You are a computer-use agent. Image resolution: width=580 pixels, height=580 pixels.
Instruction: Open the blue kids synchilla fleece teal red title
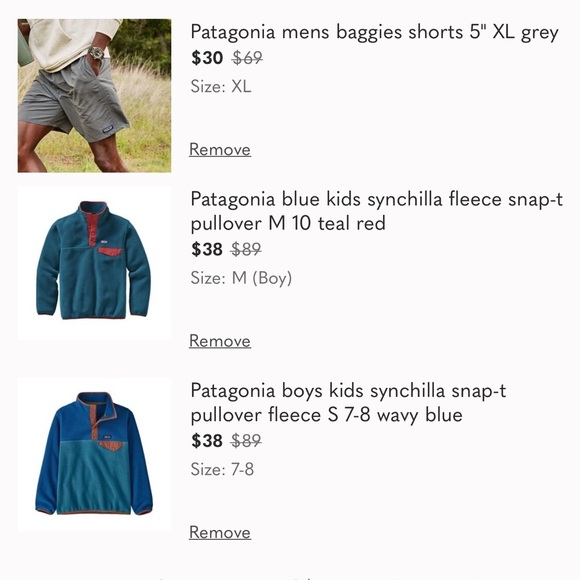point(377,211)
